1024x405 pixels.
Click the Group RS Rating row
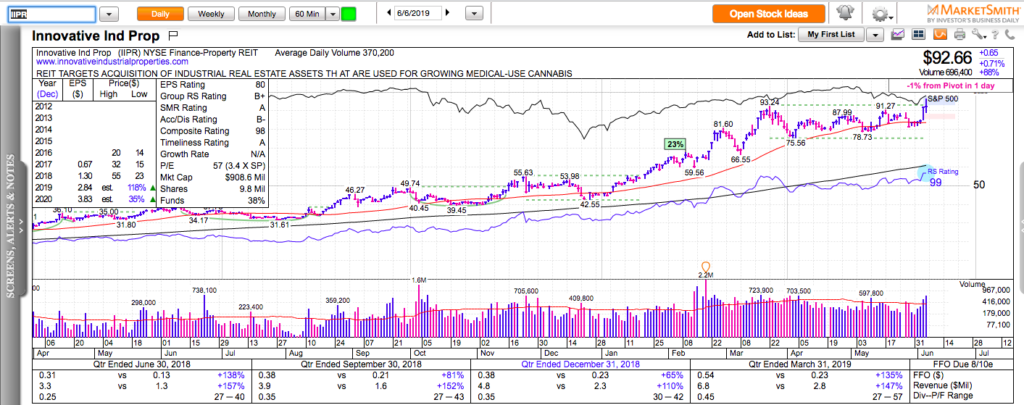pyautogui.click(x=212, y=96)
